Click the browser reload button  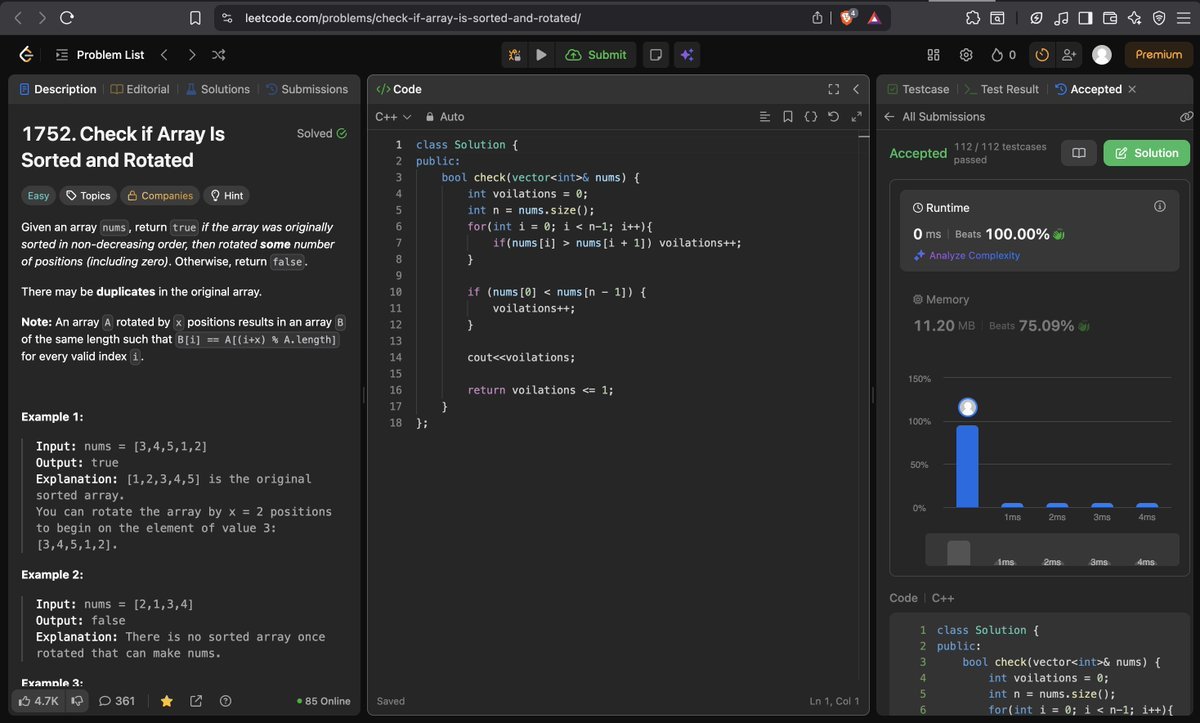[x=67, y=17]
